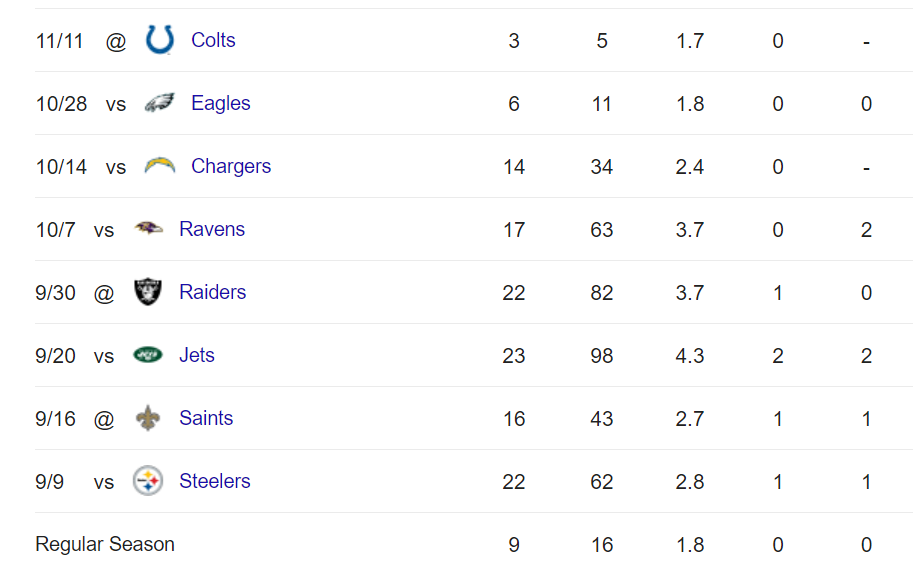Click the Jets green oval logo

(x=148, y=355)
